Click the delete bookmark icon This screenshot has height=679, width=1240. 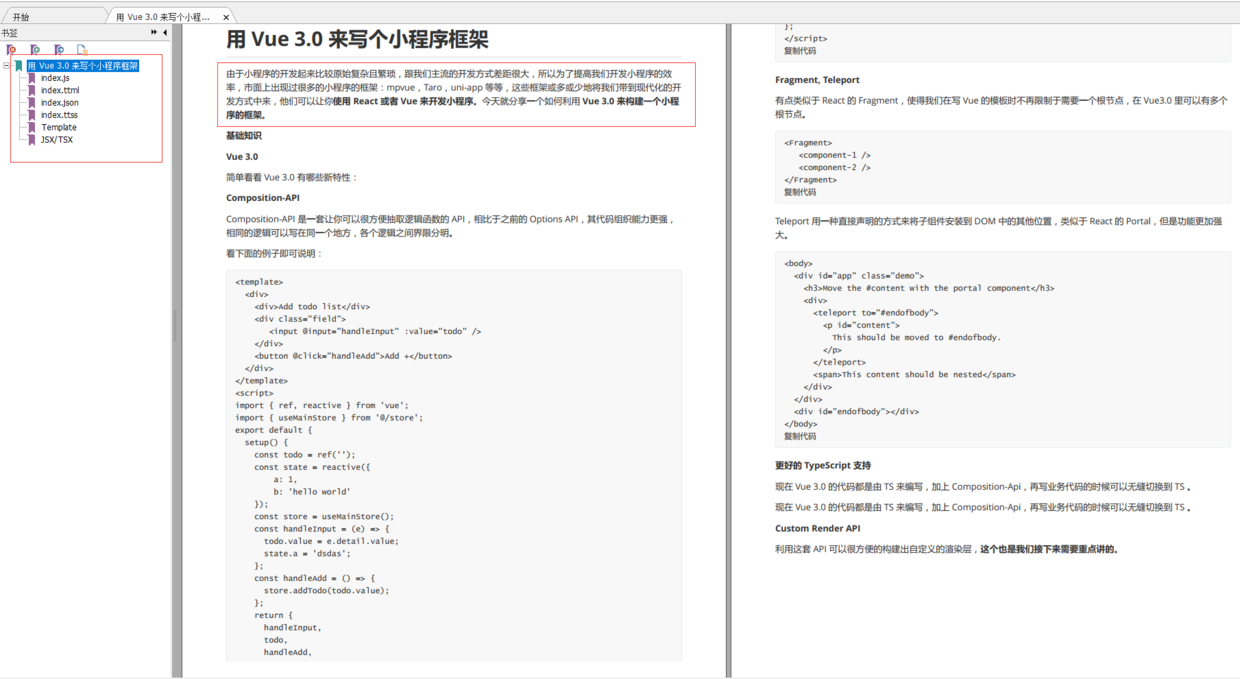point(11,49)
